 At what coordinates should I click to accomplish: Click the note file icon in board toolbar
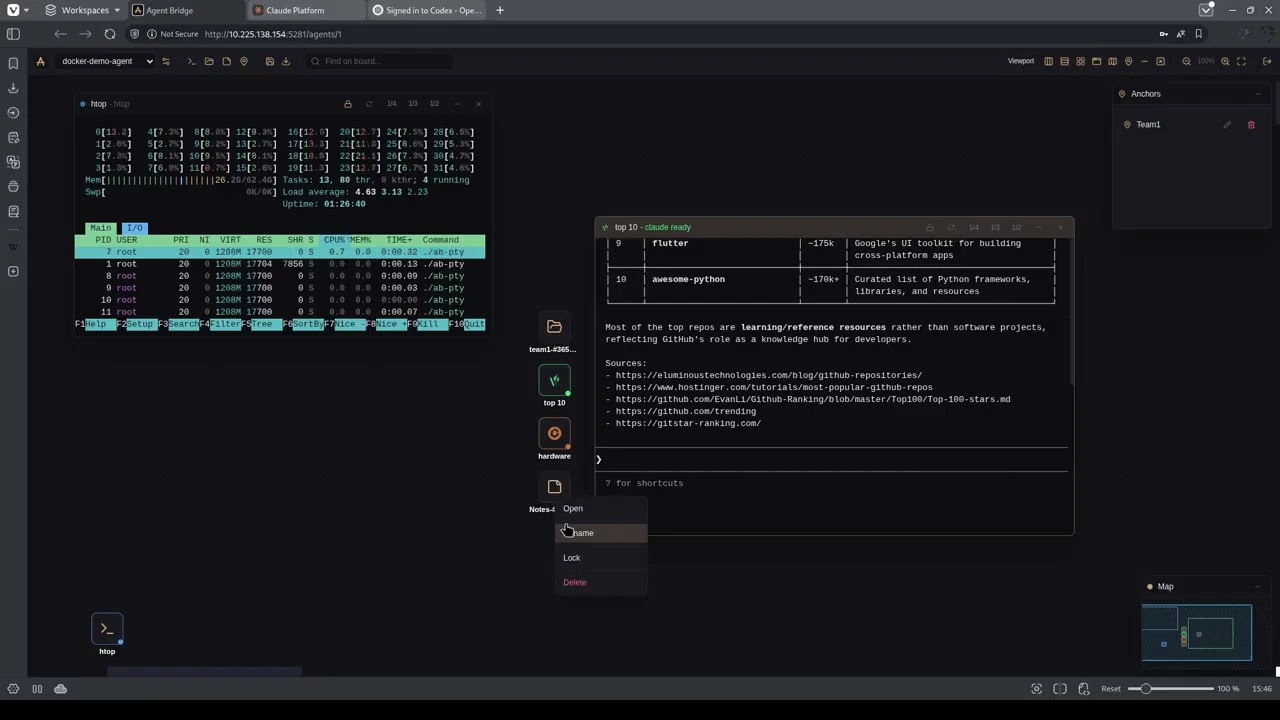(x=227, y=61)
